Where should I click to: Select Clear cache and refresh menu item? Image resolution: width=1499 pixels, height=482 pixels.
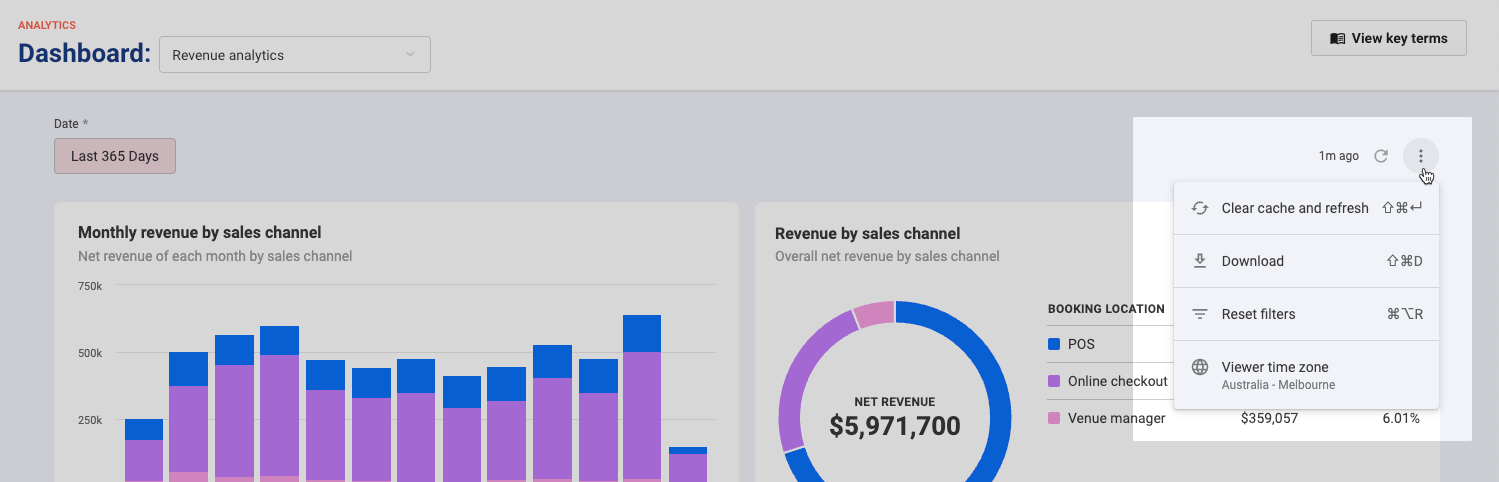tap(1306, 208)
